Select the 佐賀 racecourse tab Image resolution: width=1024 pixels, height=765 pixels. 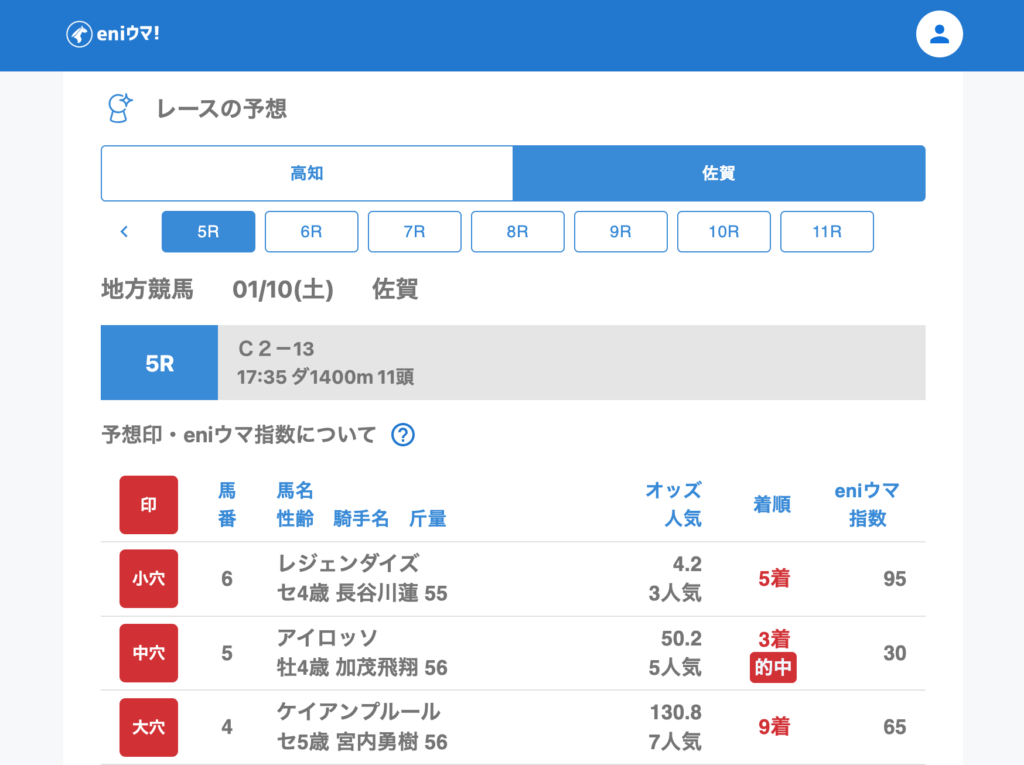(x=719, y=174)
